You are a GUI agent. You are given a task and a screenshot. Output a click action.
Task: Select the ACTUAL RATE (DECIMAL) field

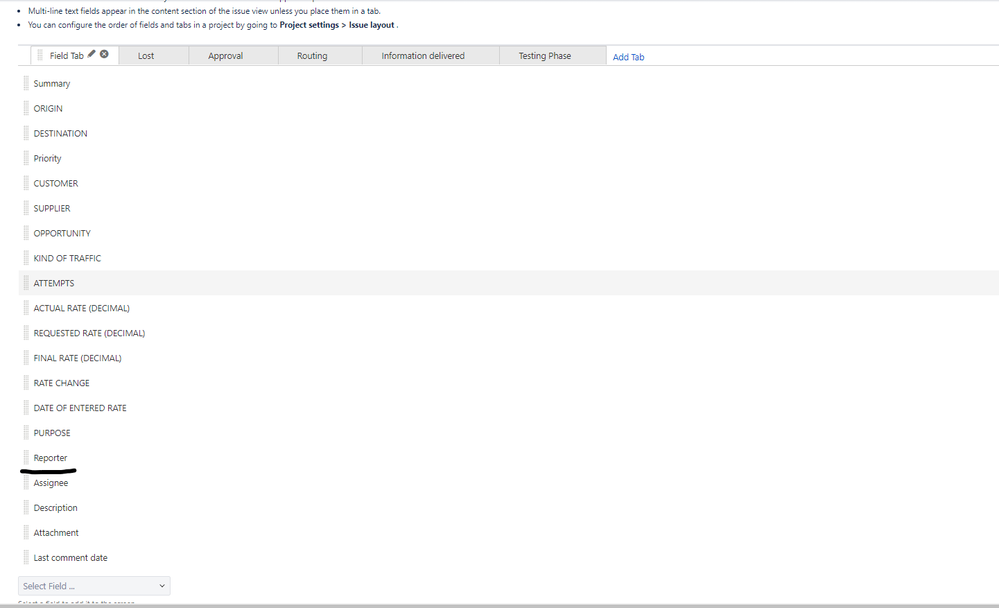pos(508,308)
